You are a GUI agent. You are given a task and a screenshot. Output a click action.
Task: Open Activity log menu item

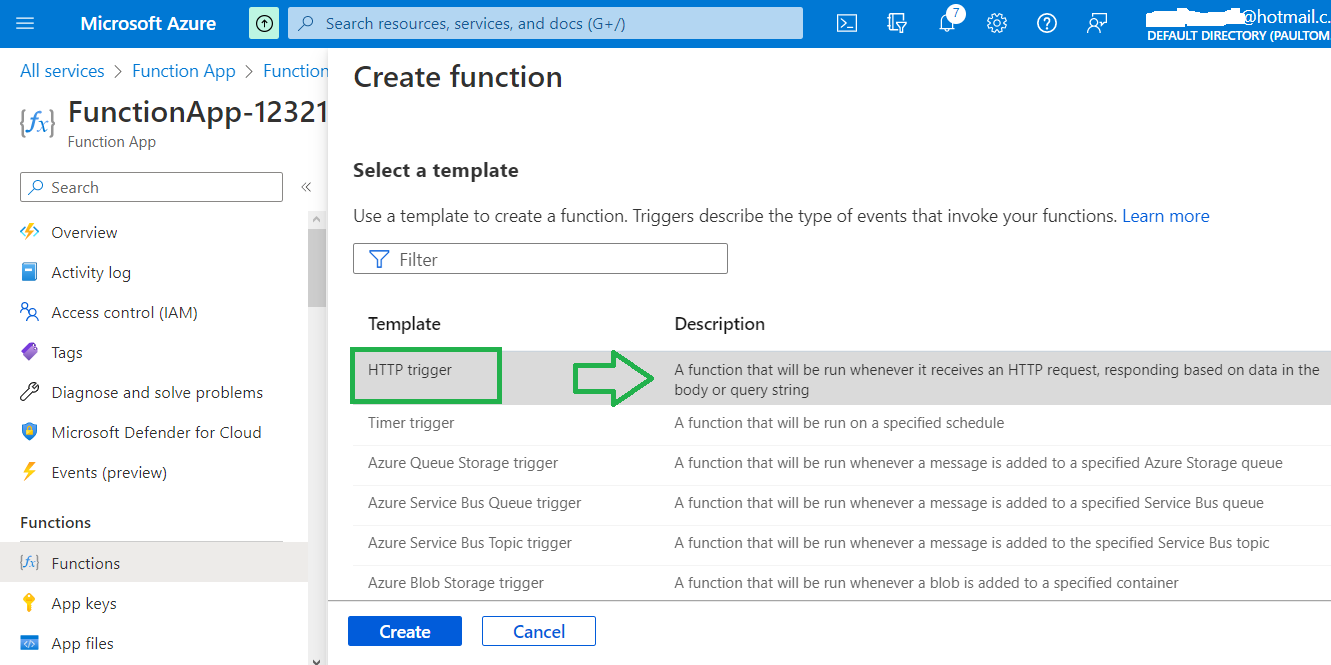click(91, 272)
